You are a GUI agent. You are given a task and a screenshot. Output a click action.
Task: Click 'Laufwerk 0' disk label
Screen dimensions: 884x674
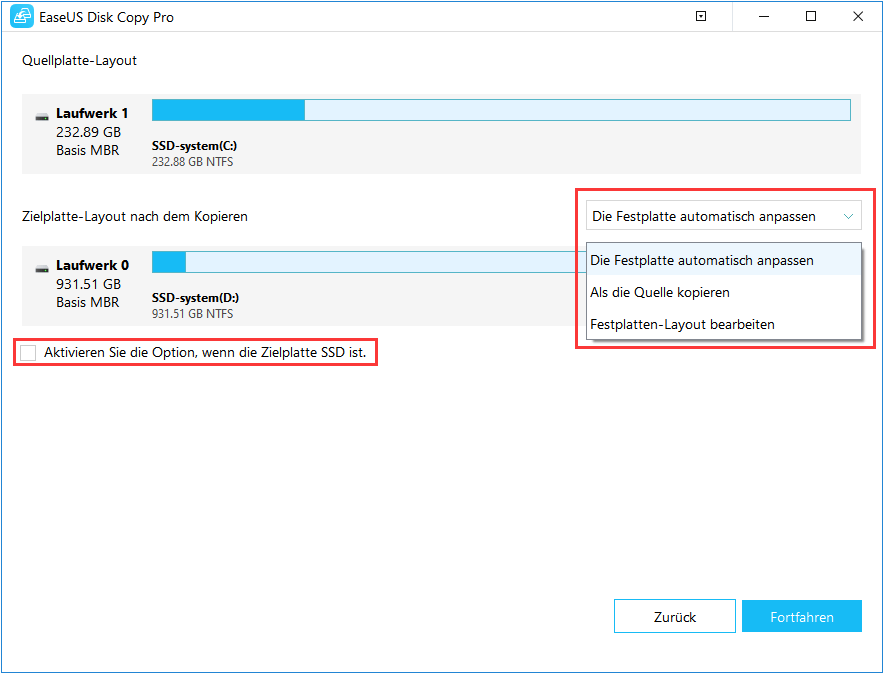coord(92,265)
